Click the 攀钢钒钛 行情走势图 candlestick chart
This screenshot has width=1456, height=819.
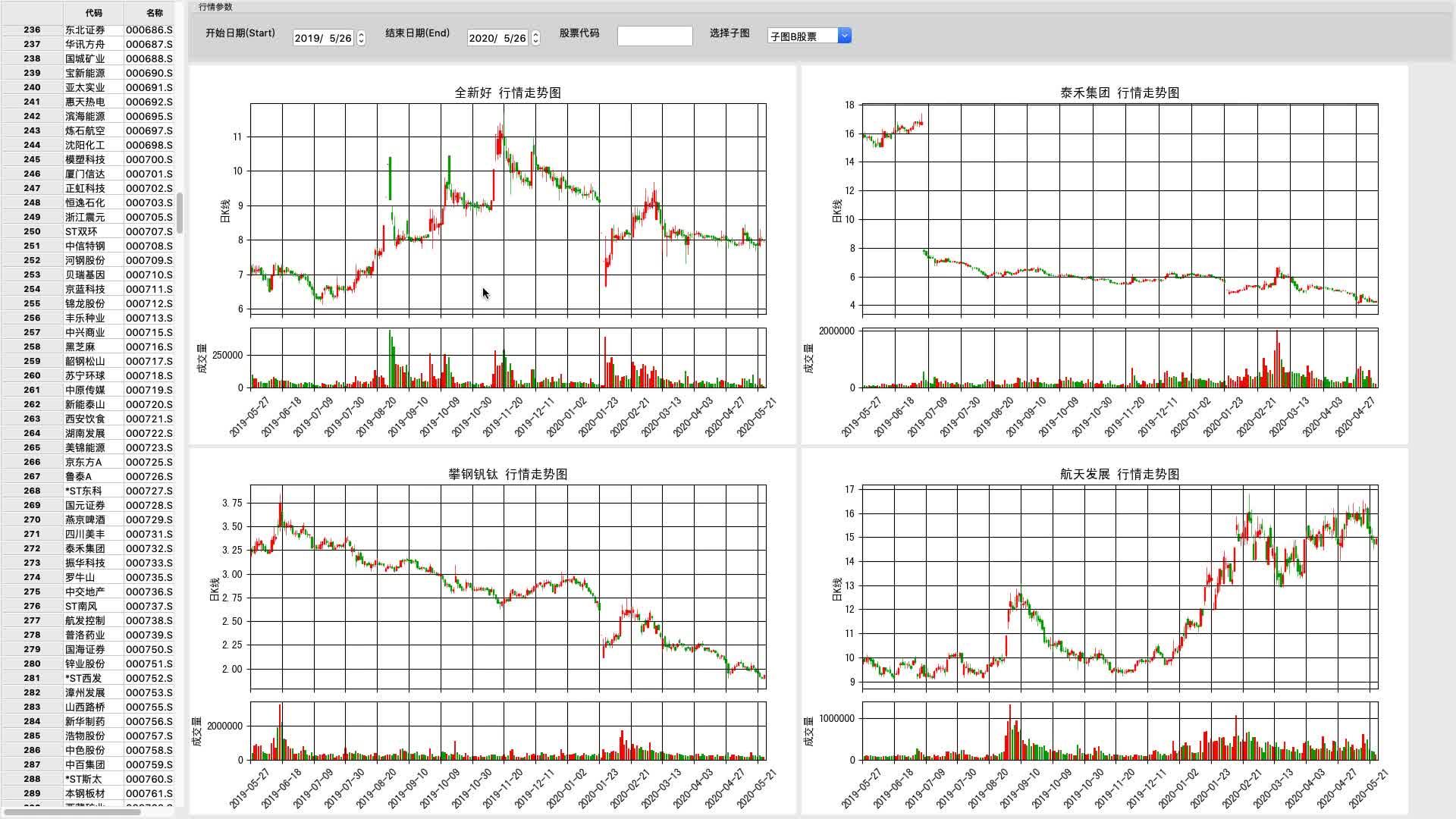coord(508,587)
